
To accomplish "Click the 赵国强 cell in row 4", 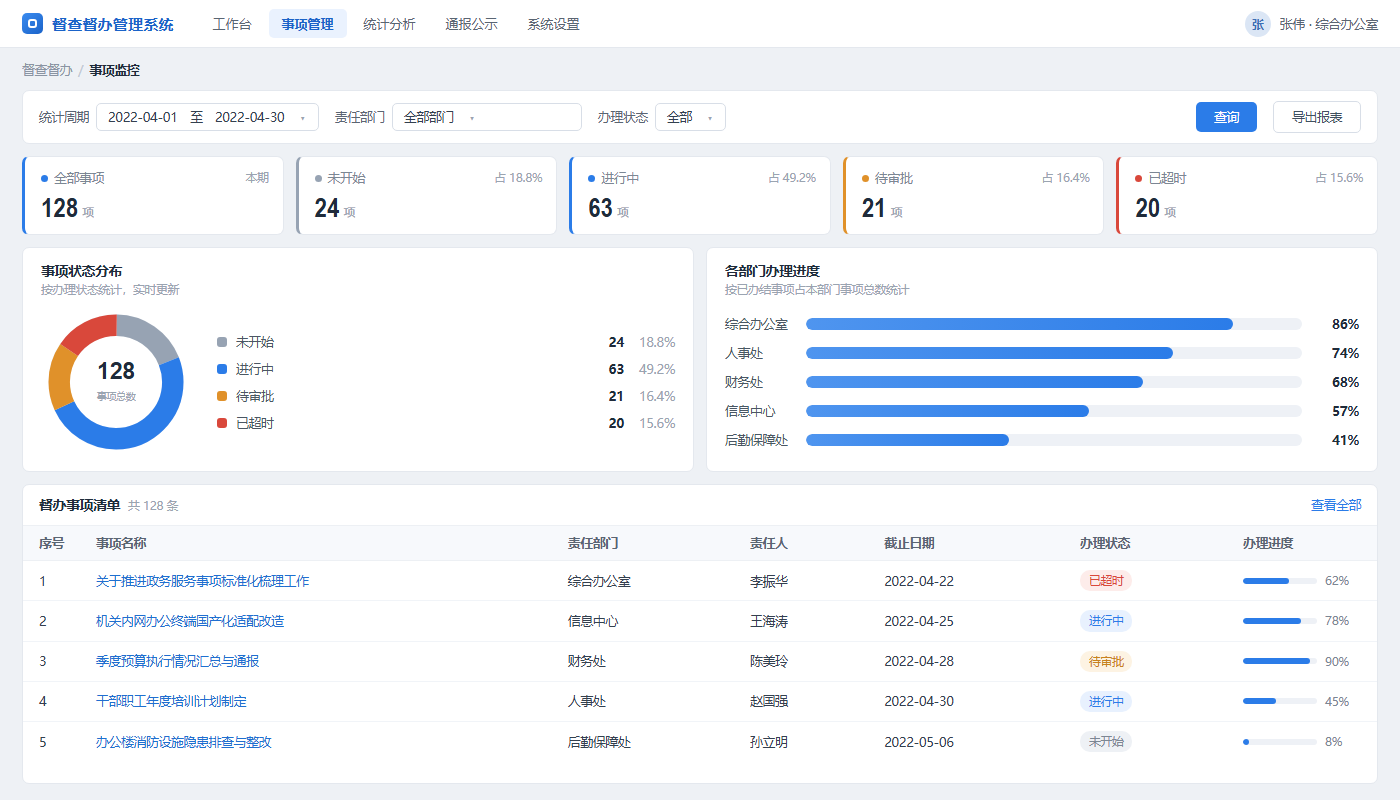I will pyautogui.click(x=769, y=701).
